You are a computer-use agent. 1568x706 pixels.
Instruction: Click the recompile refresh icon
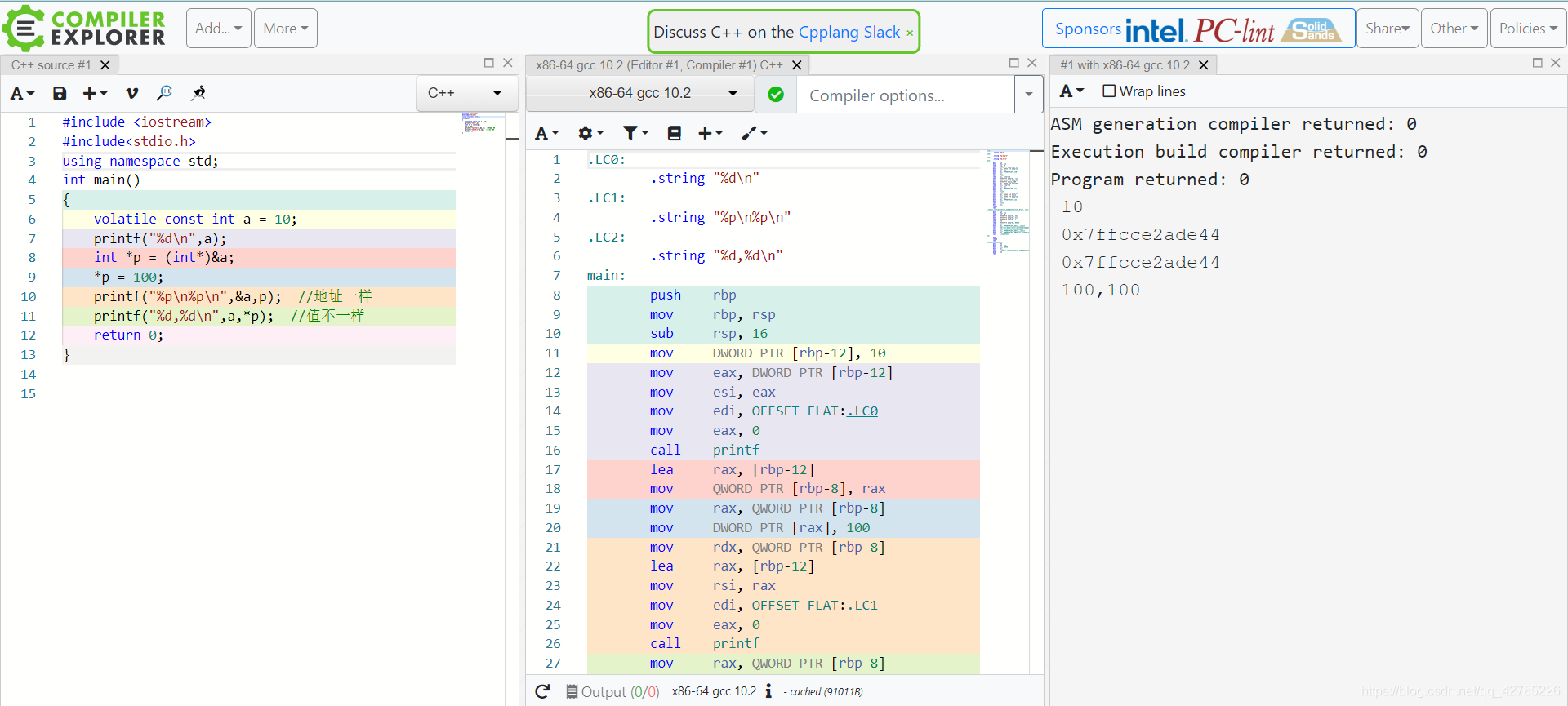(x=542, y=691)
